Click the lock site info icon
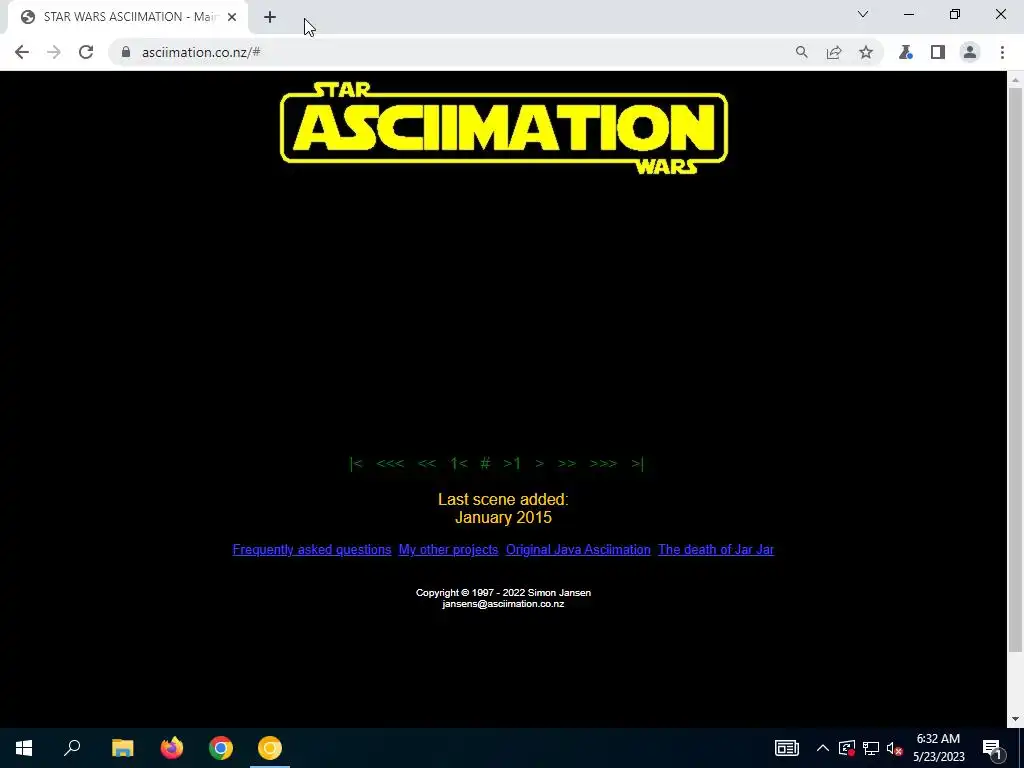Screen dimensions: 1024x768 pos(126,52)
